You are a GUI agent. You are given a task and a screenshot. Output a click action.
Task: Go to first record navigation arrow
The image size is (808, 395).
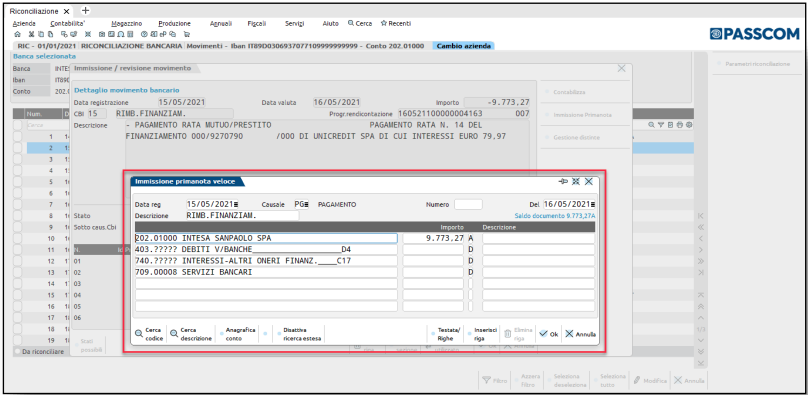700,215
